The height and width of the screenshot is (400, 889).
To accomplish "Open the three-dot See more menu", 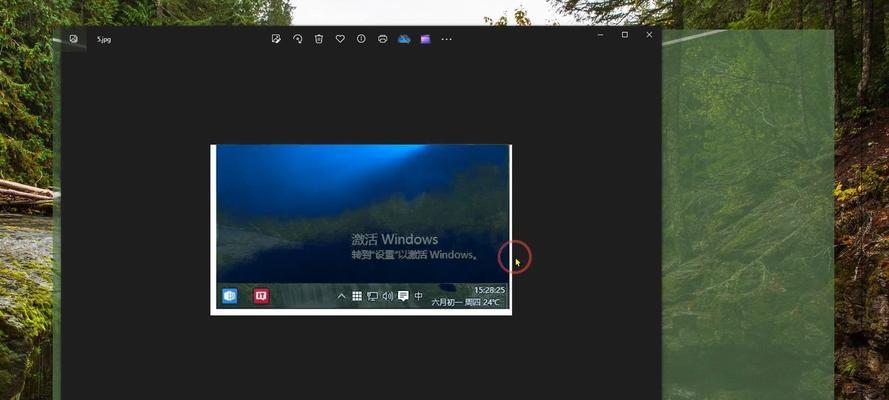I will 447,39.
